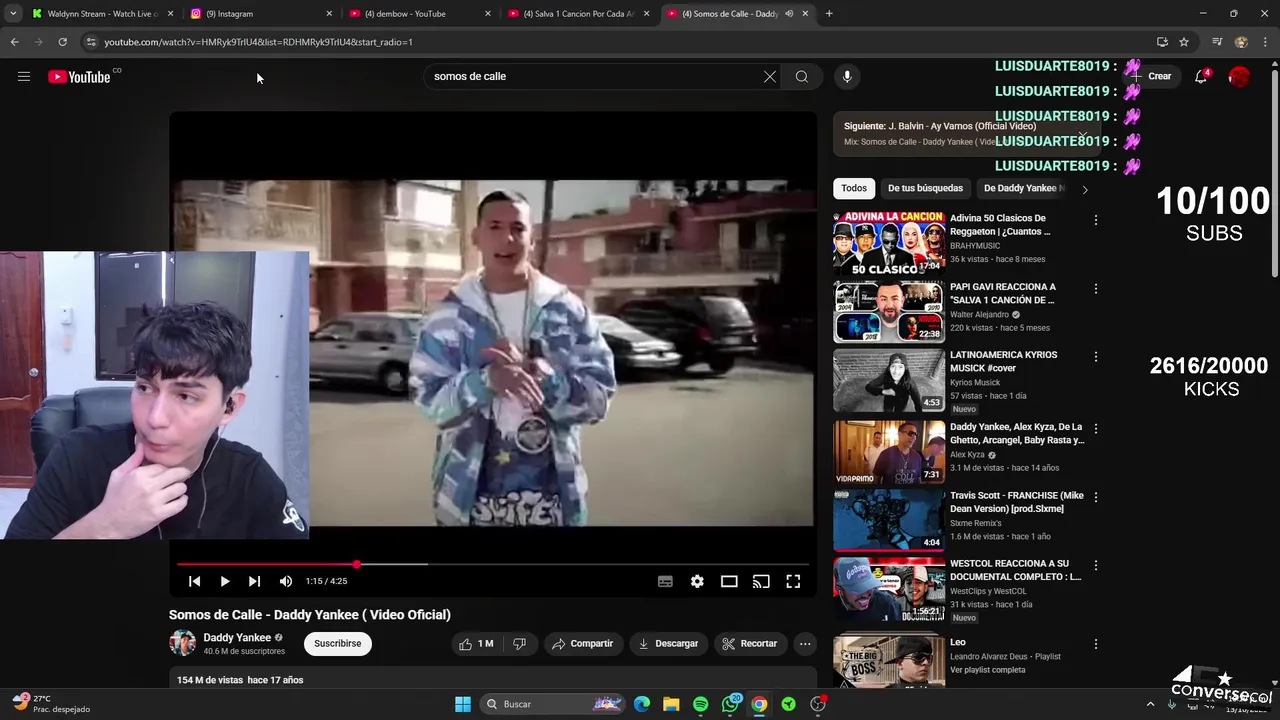Image resolution: width=1280 pixels, height=720 pixels.
Task: Open options for Travis Scott Franchise video
Action: tap(1096, 497)
